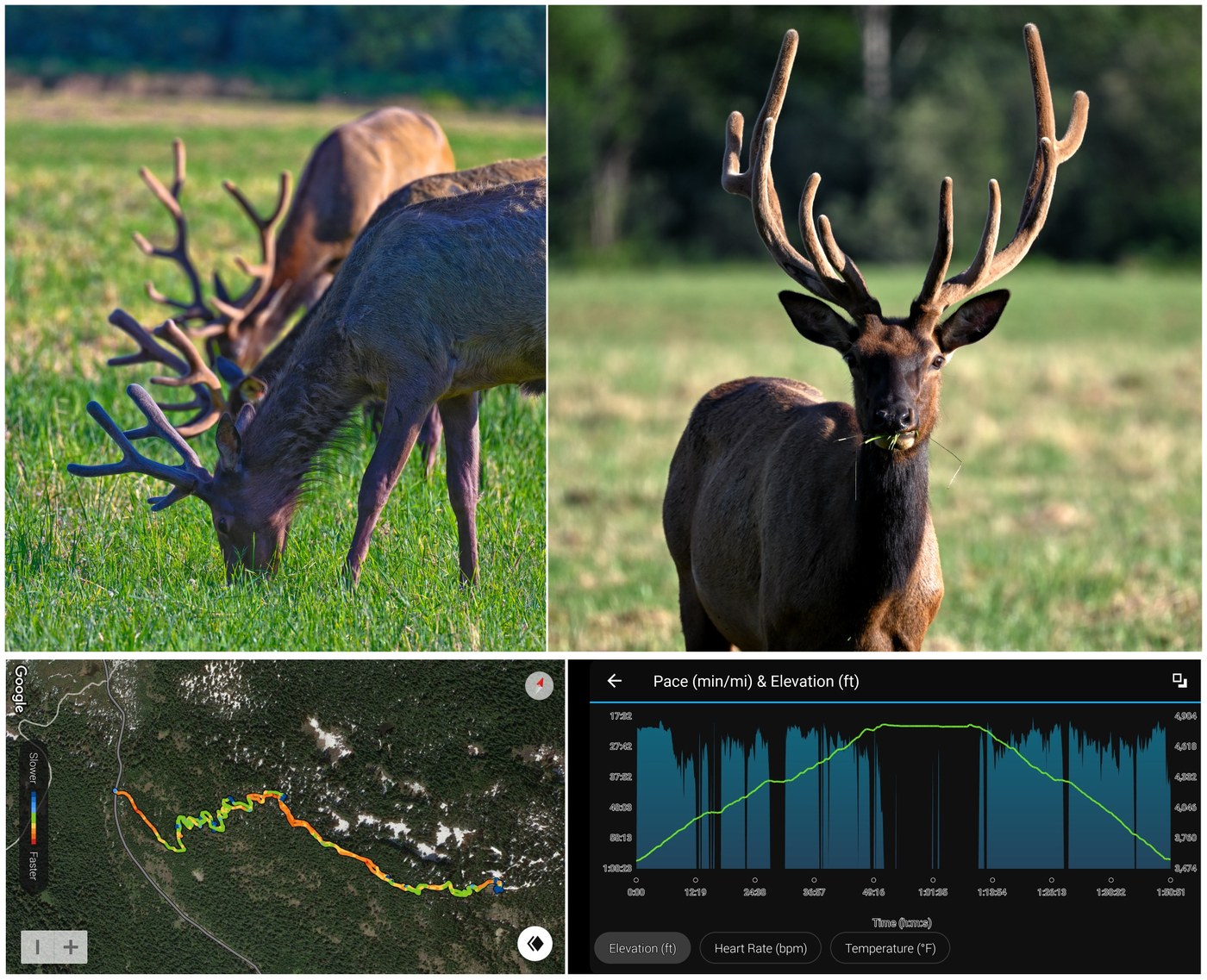Expand chart with the top-right overlay icon
The height and width of the screenshot is (980, 1207).
tap(1179, 681)
